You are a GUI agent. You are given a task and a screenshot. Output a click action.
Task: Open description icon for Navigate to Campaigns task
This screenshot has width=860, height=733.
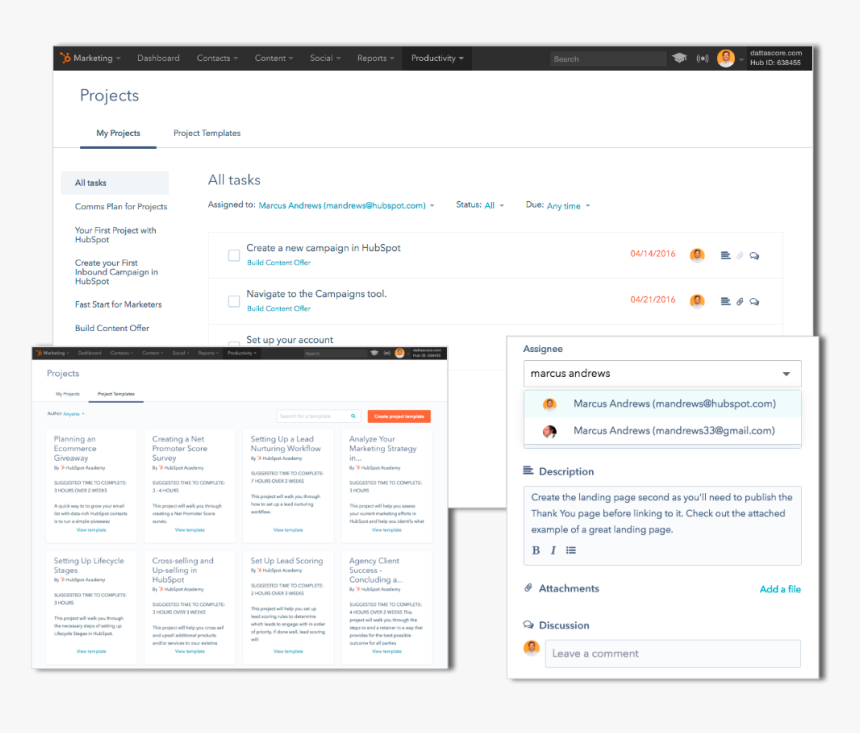[725, 301]
